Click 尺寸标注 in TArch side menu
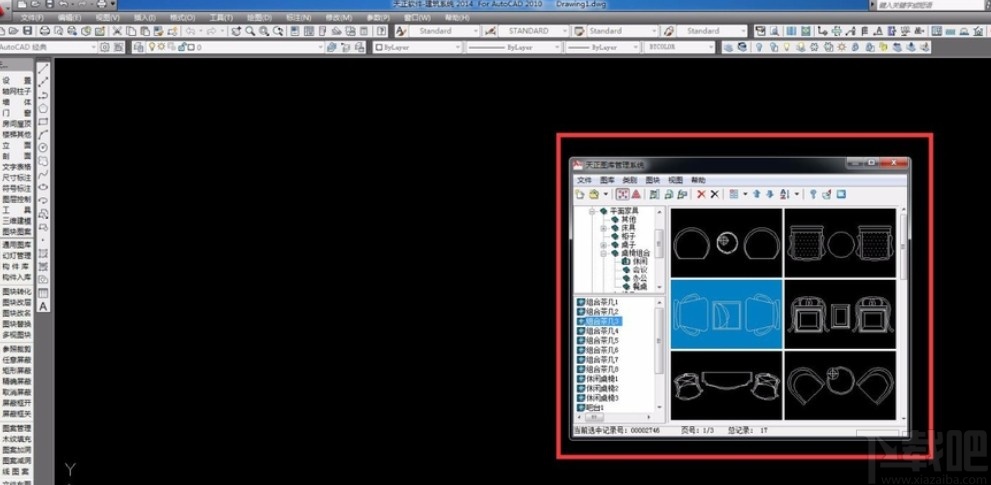This screenshot has height=485, width=991. pyautogui.click(x=16, y=178)
